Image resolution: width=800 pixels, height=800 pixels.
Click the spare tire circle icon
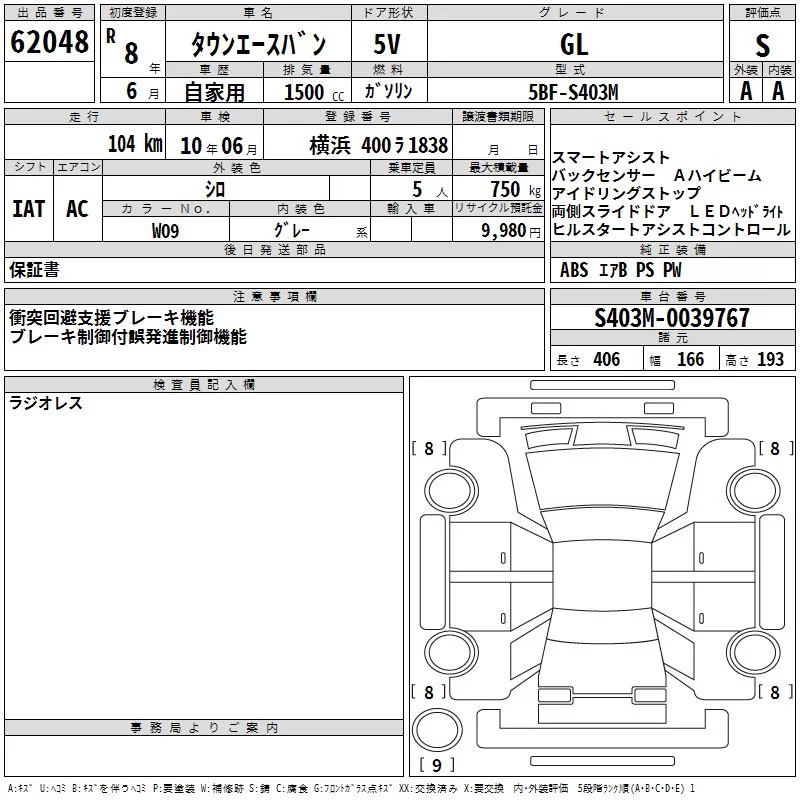pyautogui.click(x=437, y=730)
